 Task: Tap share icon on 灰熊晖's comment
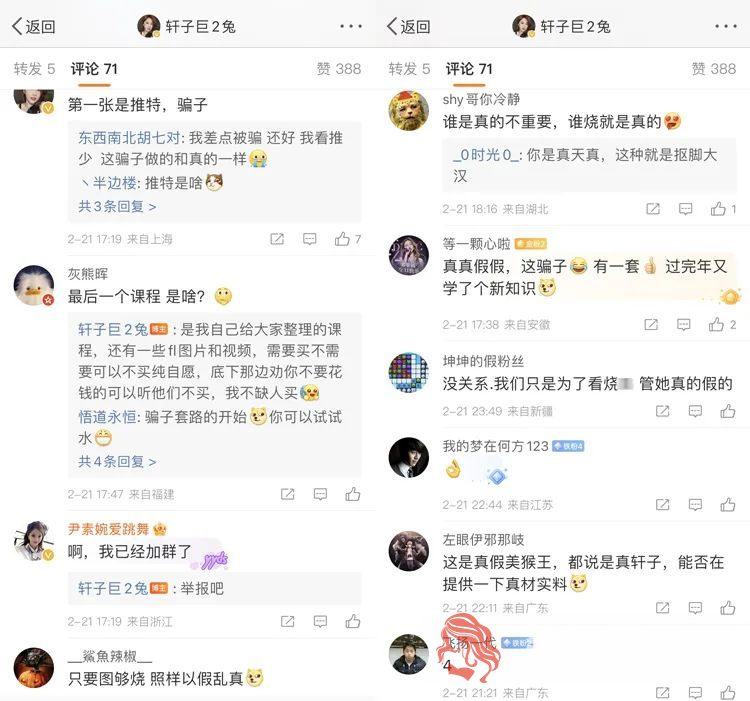pos(287,494)
